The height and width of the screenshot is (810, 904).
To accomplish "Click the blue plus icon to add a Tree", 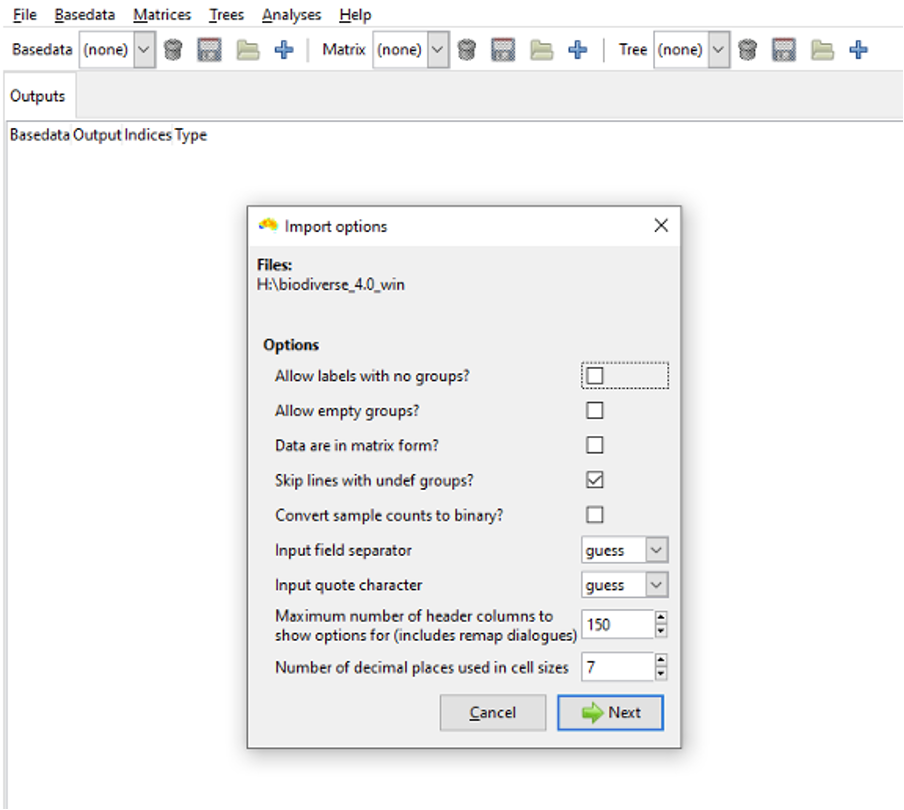I will point(858,50).
